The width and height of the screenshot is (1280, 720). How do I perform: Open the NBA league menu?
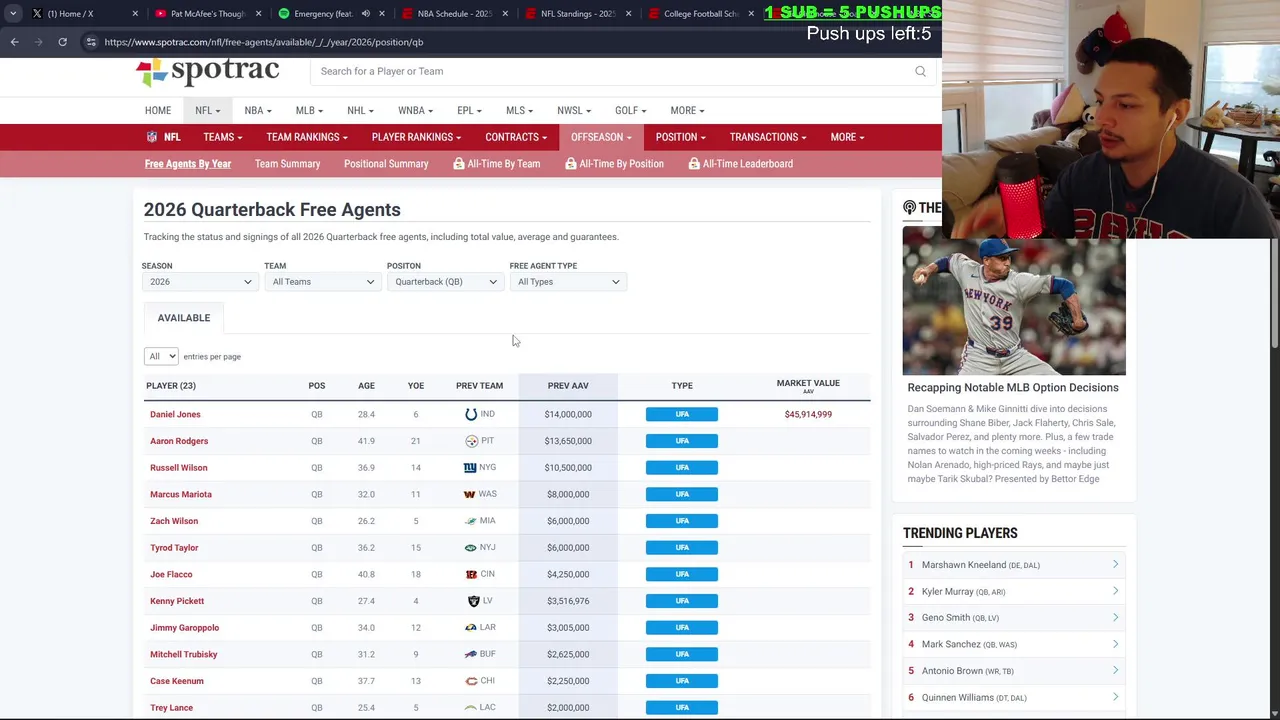(x=258, y=110)
